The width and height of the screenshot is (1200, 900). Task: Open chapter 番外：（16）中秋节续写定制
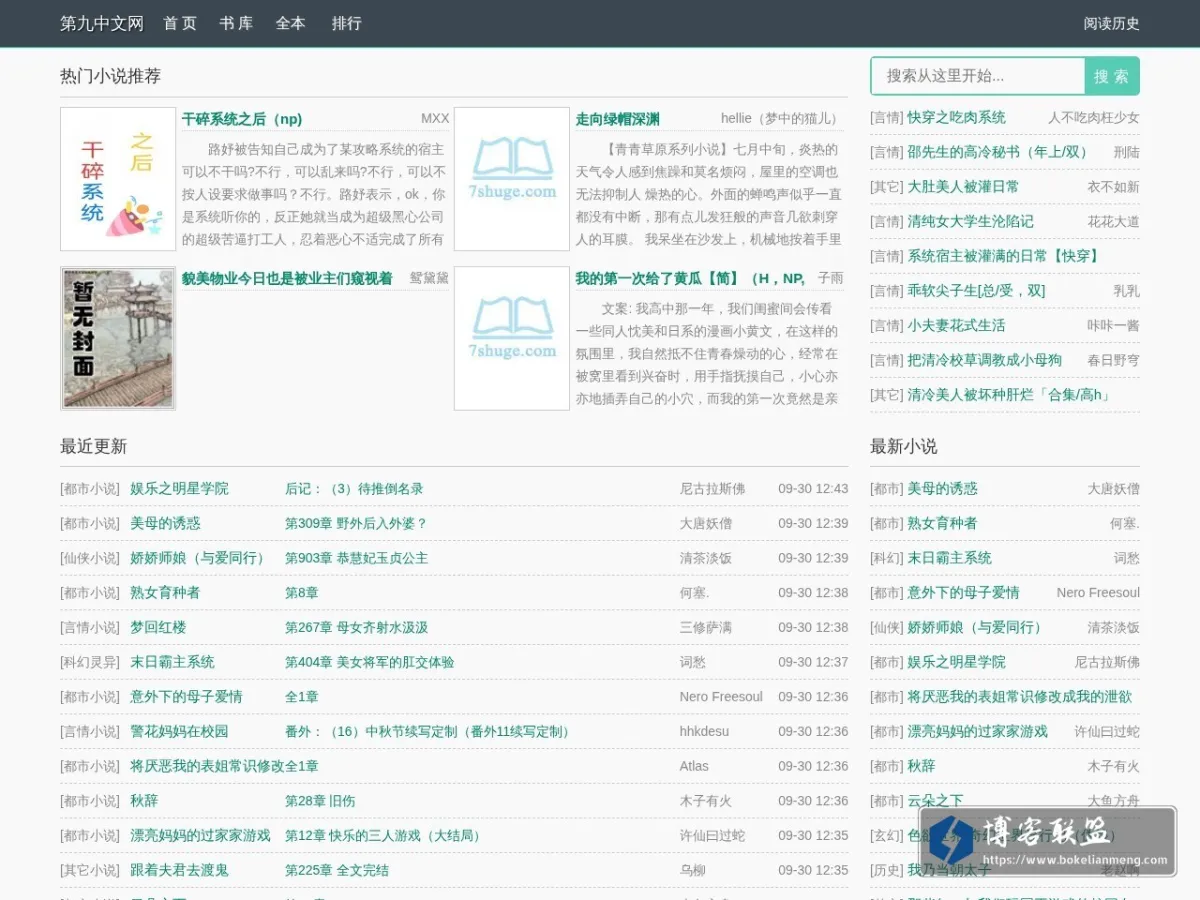coord(430,731)
